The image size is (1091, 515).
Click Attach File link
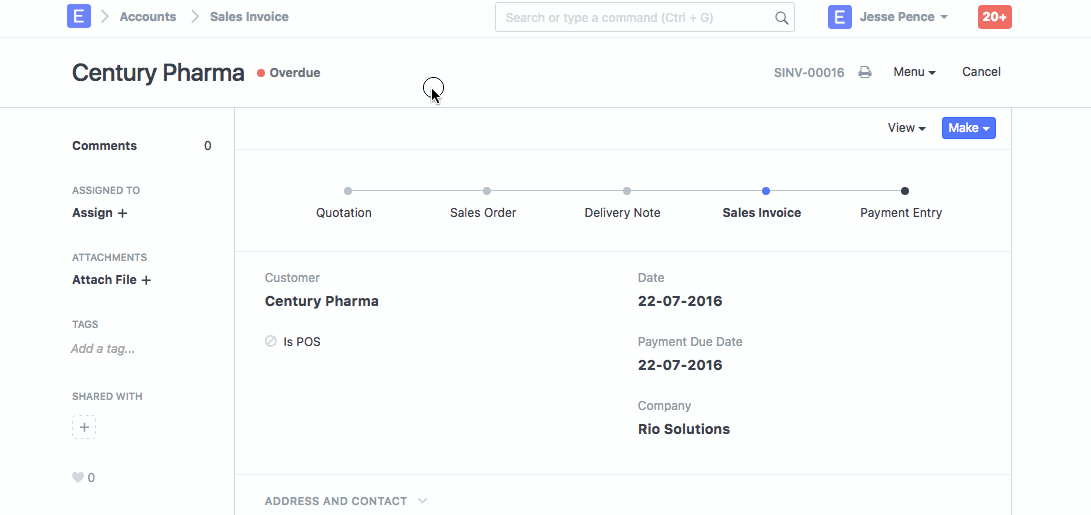coord(111,280)
